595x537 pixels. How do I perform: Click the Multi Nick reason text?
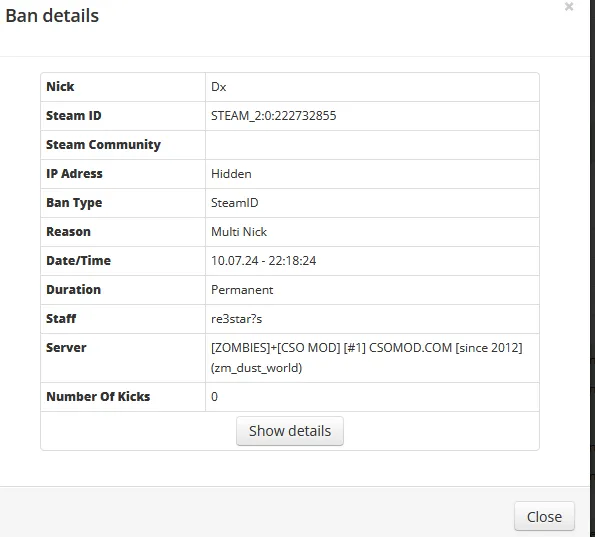239,231
